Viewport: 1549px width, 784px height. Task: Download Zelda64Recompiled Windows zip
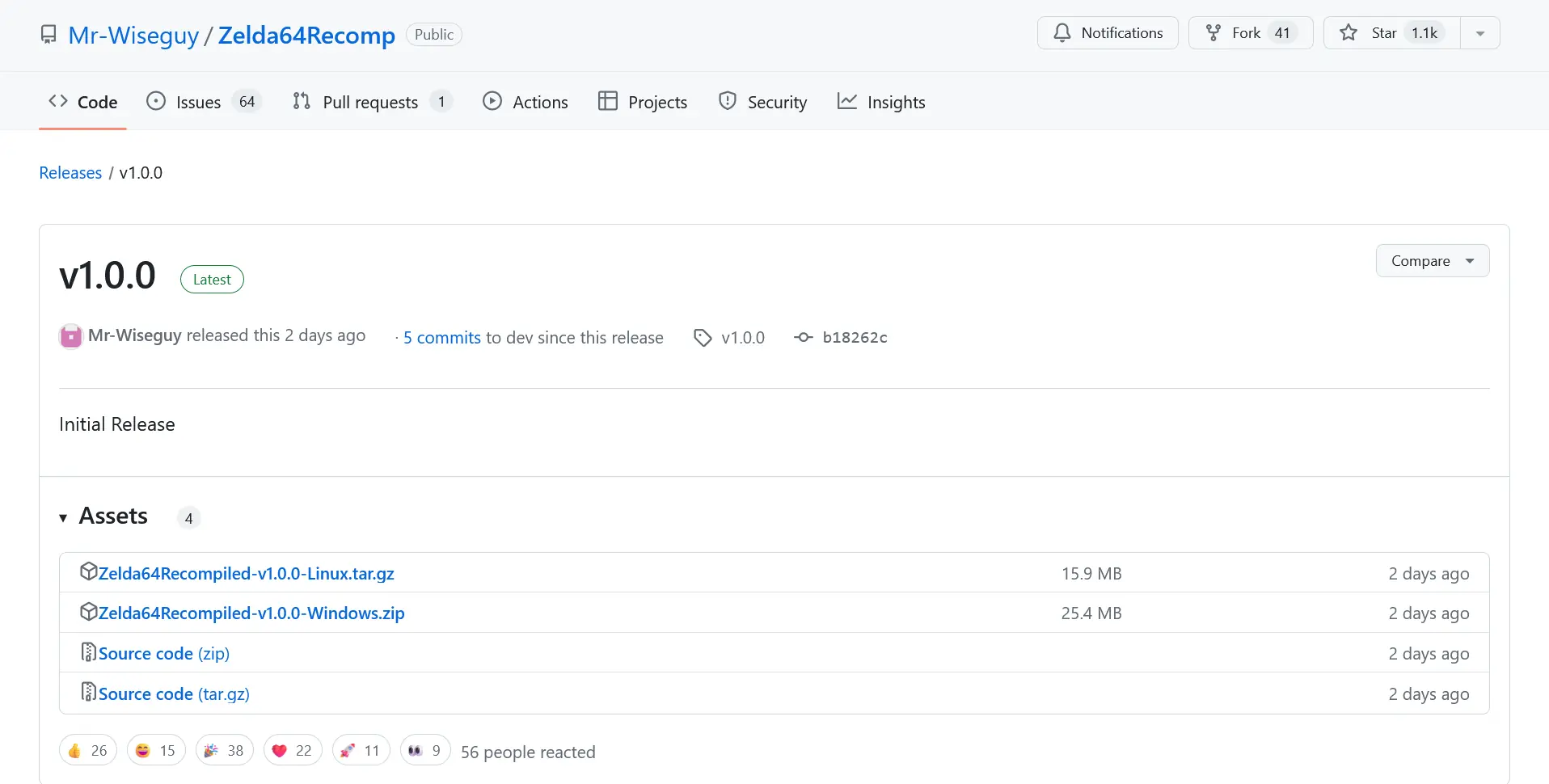(251, 613)
